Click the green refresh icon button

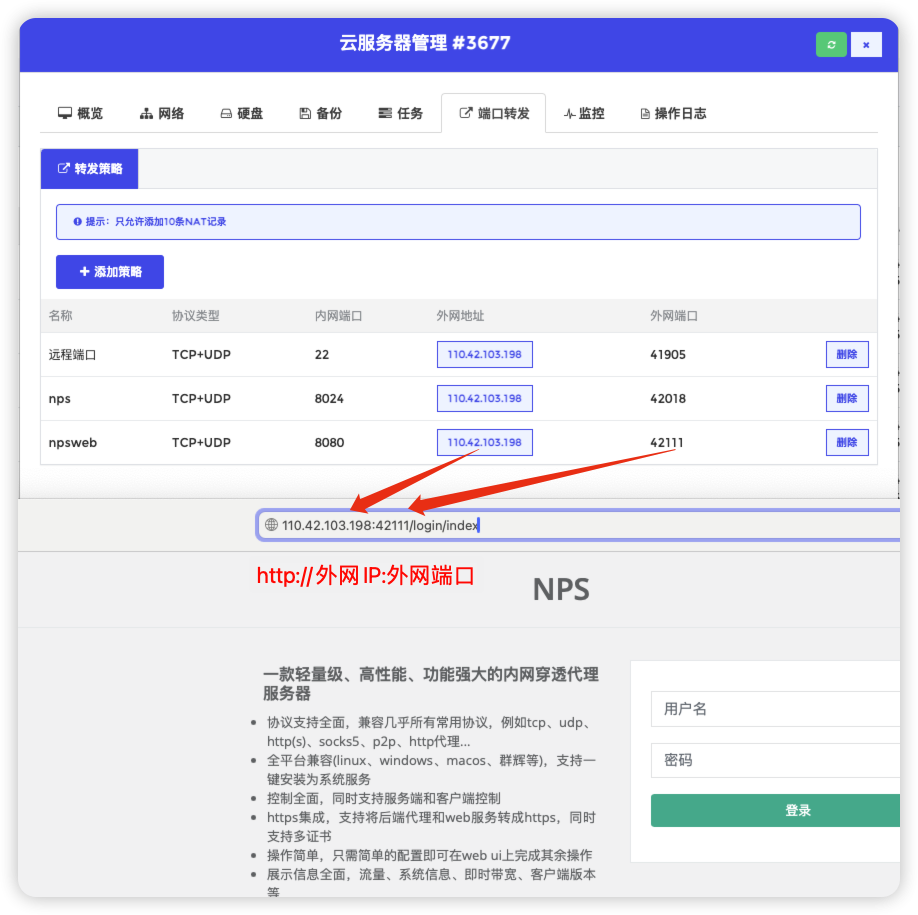coord(831,44)
